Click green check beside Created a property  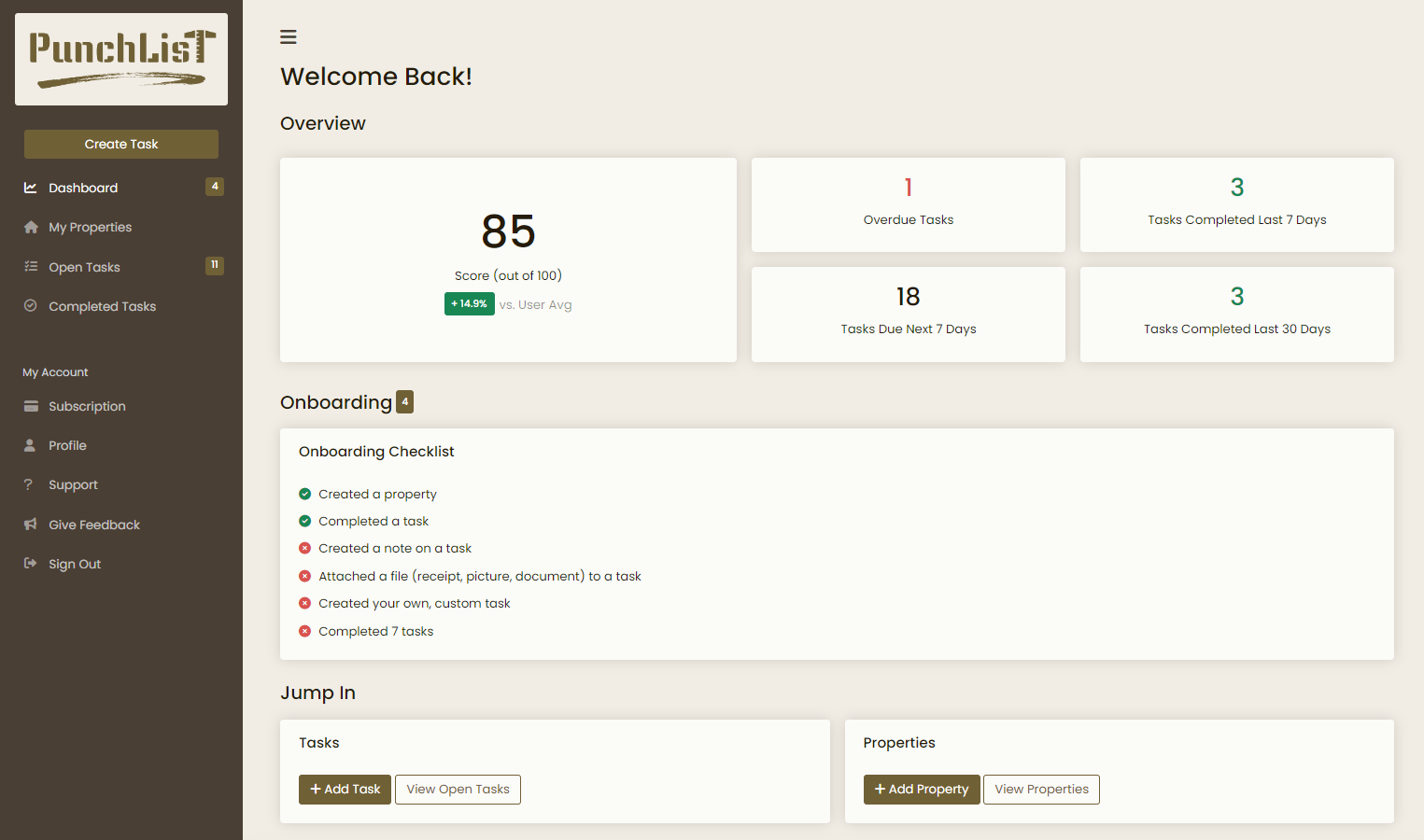coord(304,494)
